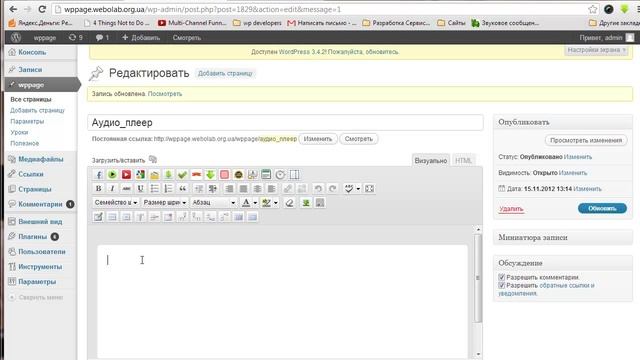Click the insert link chain icon
This screenshot has width=640, height=360.
[288, 189]
